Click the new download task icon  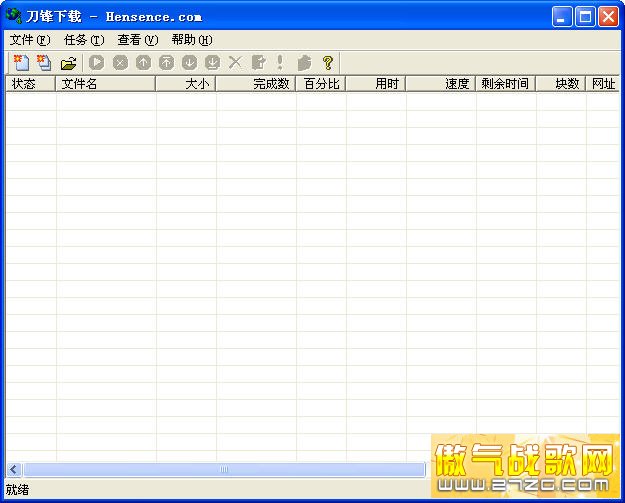coord(21,63)
